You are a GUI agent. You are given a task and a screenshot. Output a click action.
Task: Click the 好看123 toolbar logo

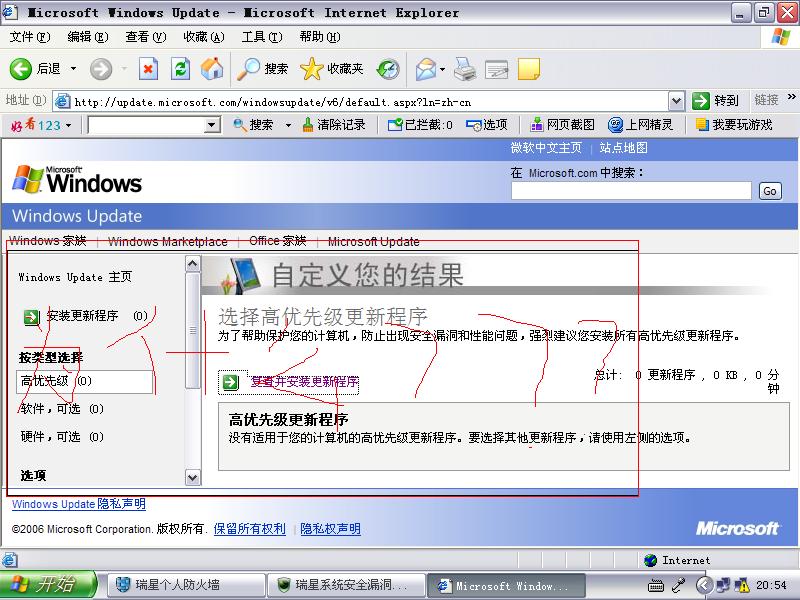[x=36, y=124]
